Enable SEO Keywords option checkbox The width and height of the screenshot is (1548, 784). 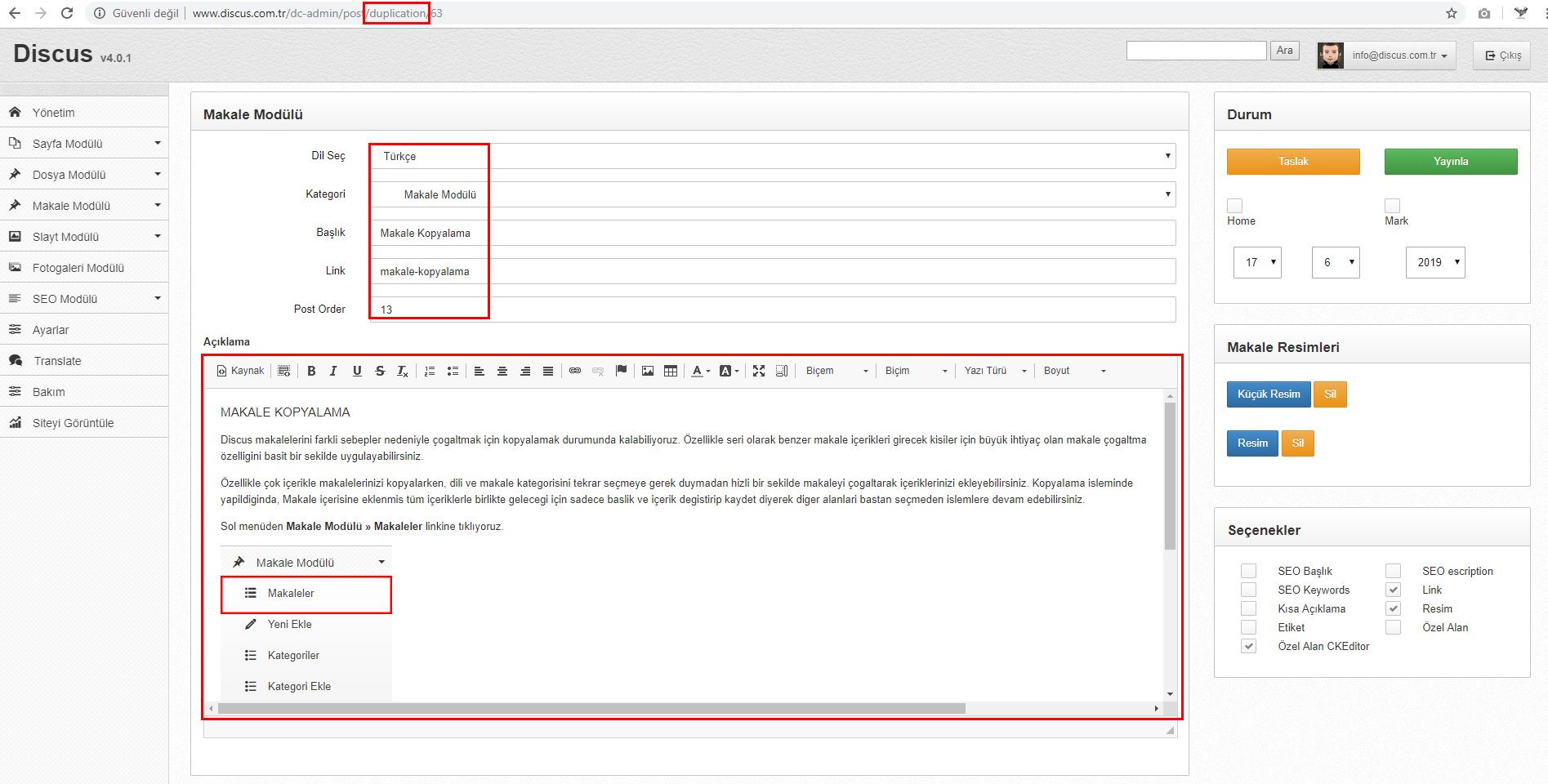click(x=1248, y=590)
